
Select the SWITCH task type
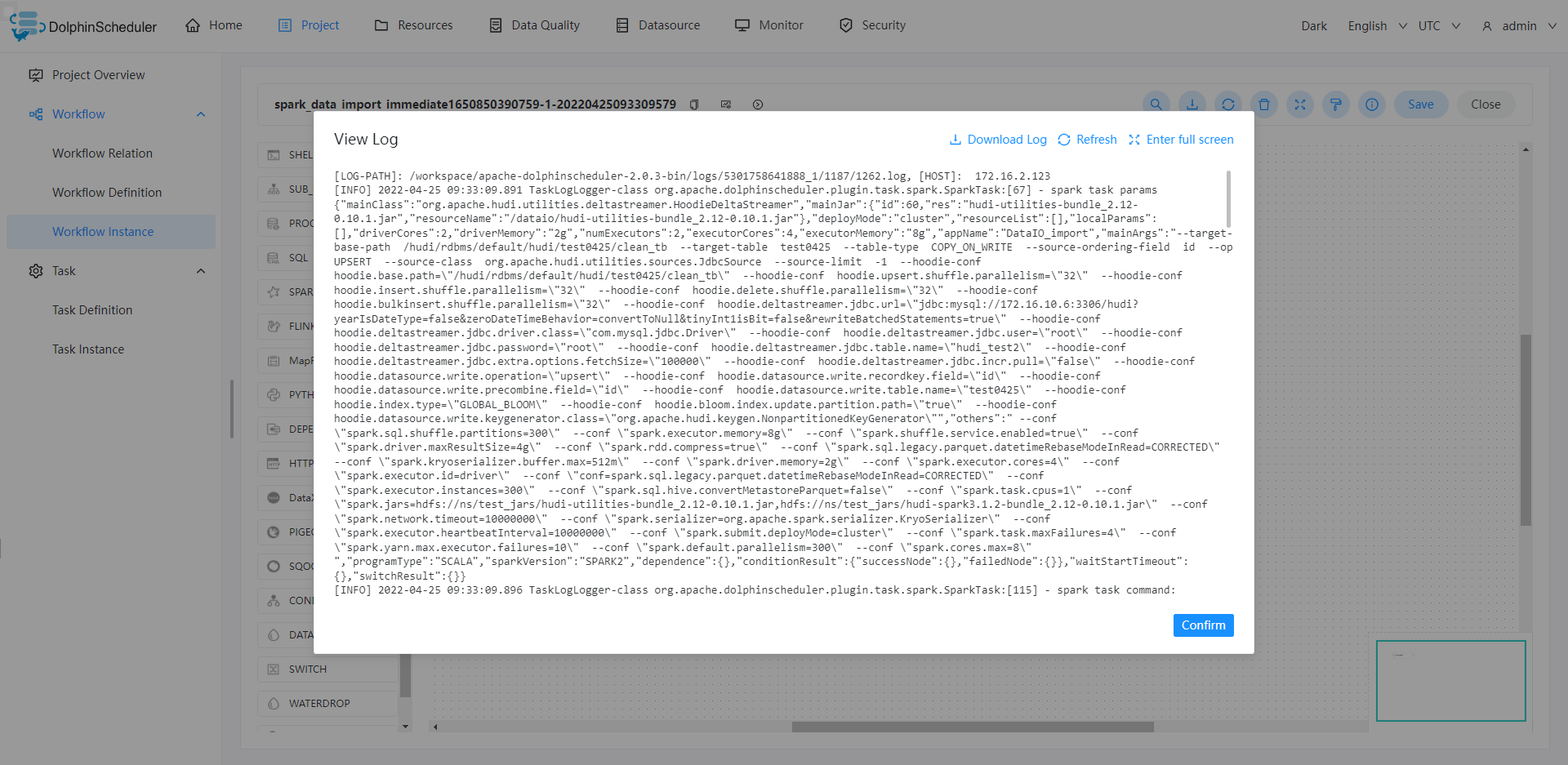(x=328, y=669)
